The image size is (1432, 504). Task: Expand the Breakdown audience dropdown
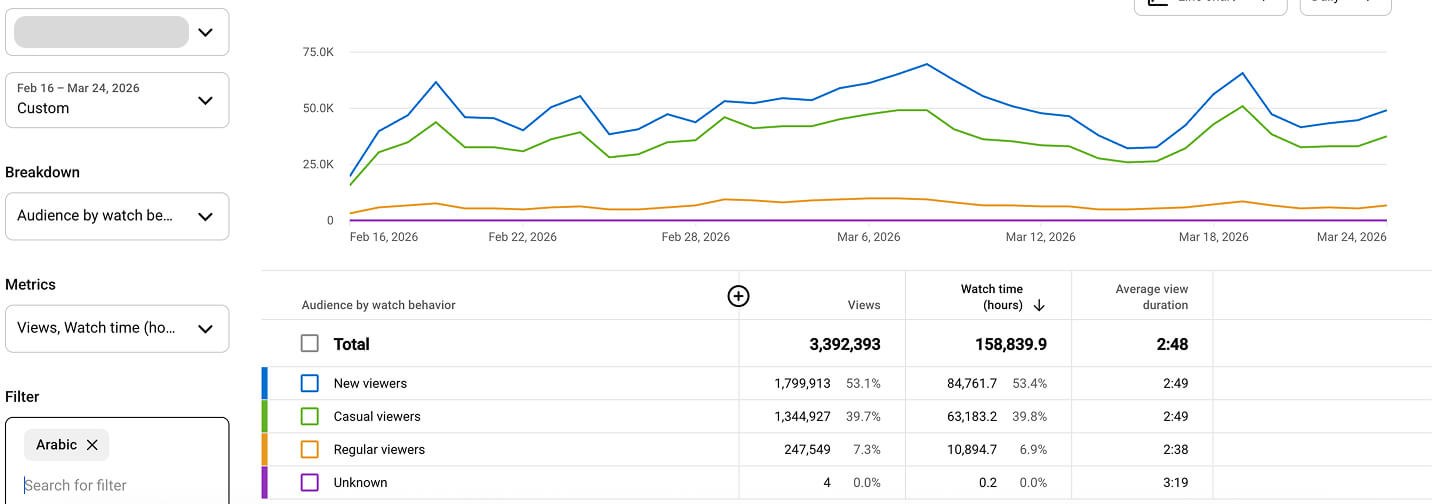coord(117,216)
